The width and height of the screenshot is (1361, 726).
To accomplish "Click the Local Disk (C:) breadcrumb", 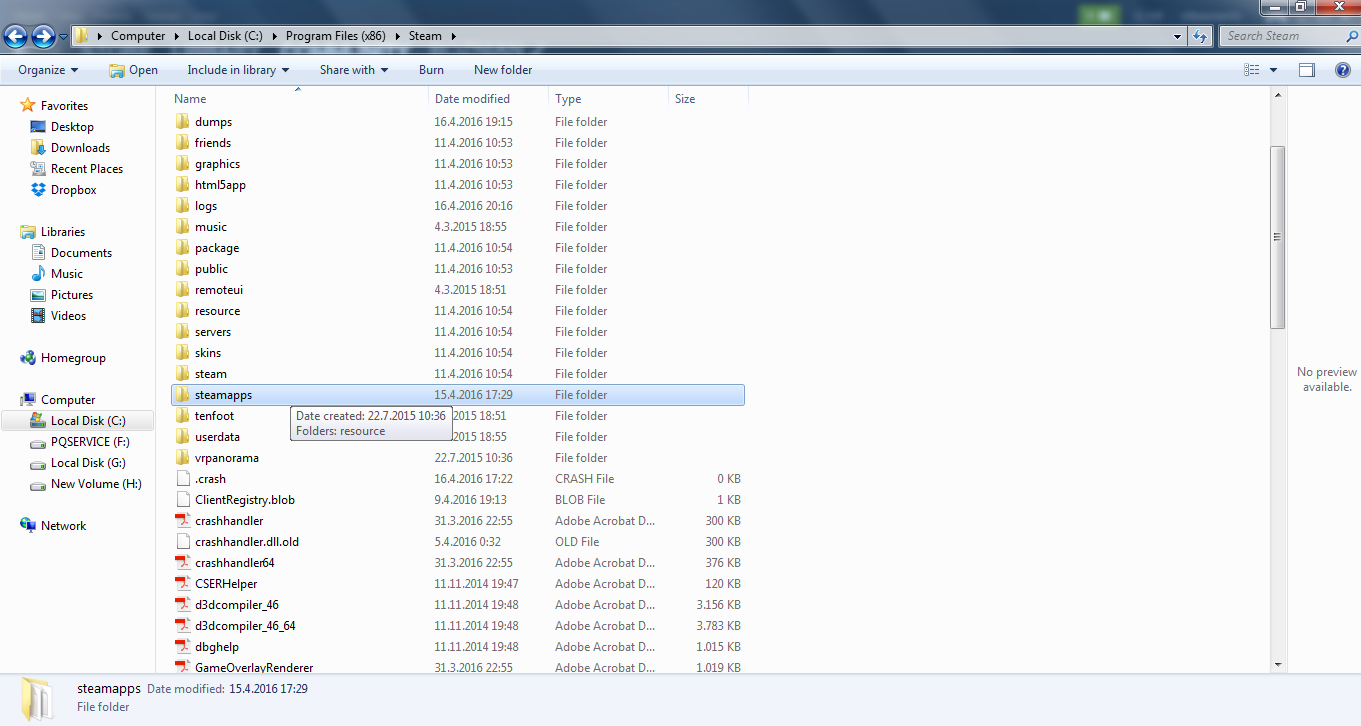I will pyautogui.click(x=224, y=36).
